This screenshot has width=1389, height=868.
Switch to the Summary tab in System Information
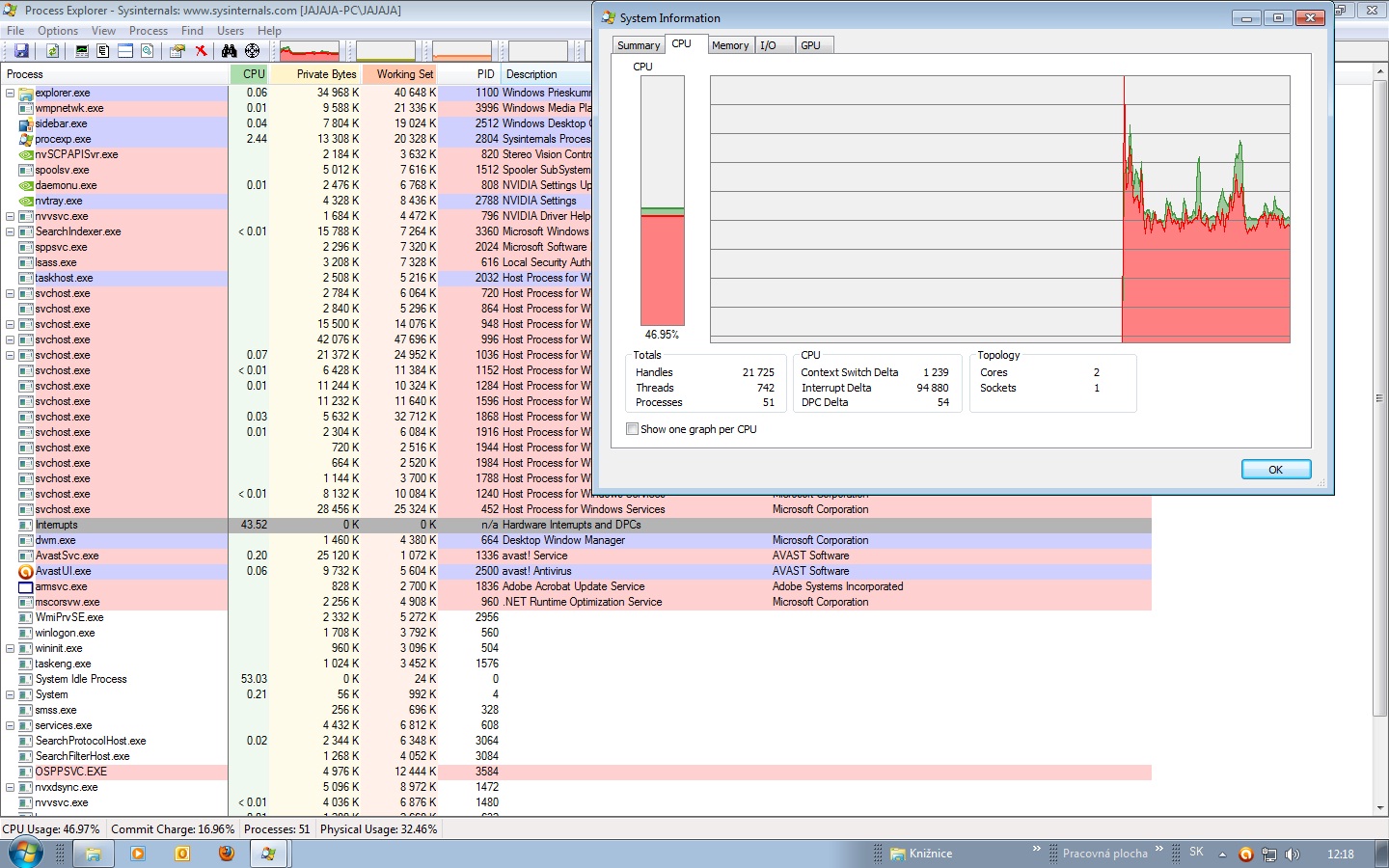tap(639, 45)
